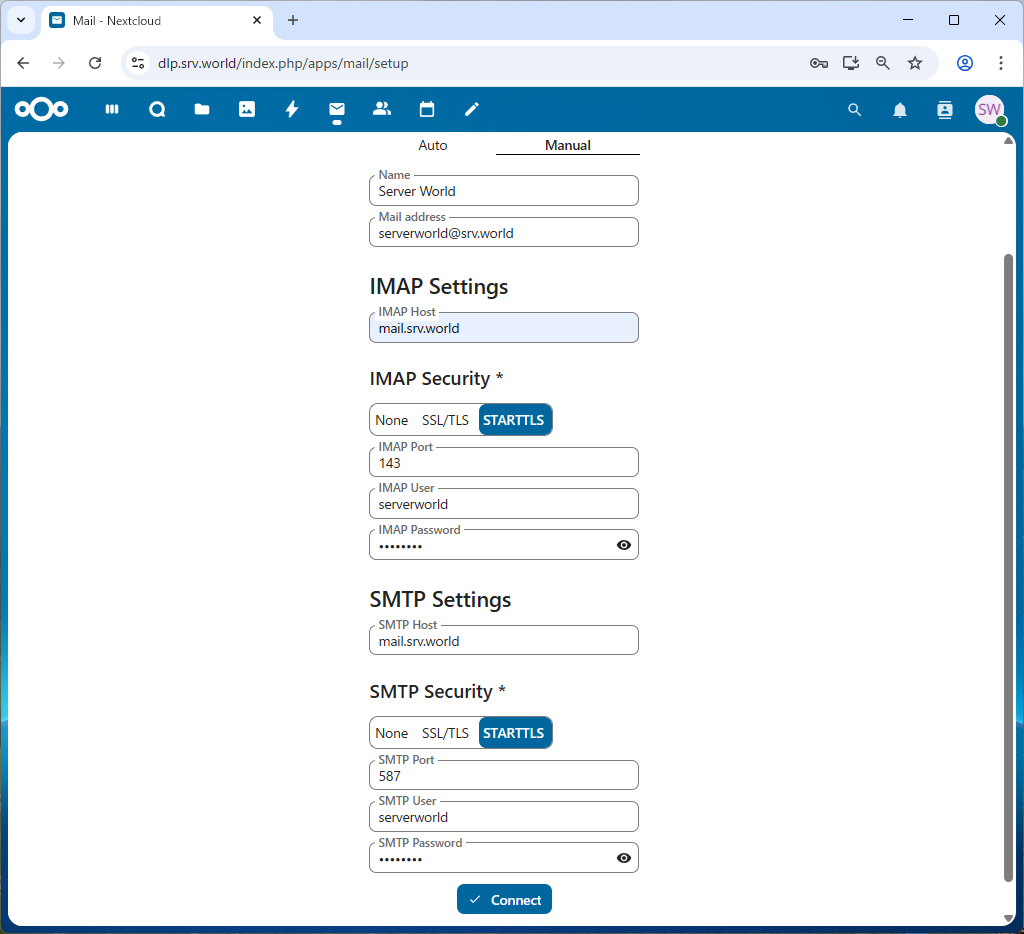
Task: Click the SMTP Port field
Action: click(504, 775)
